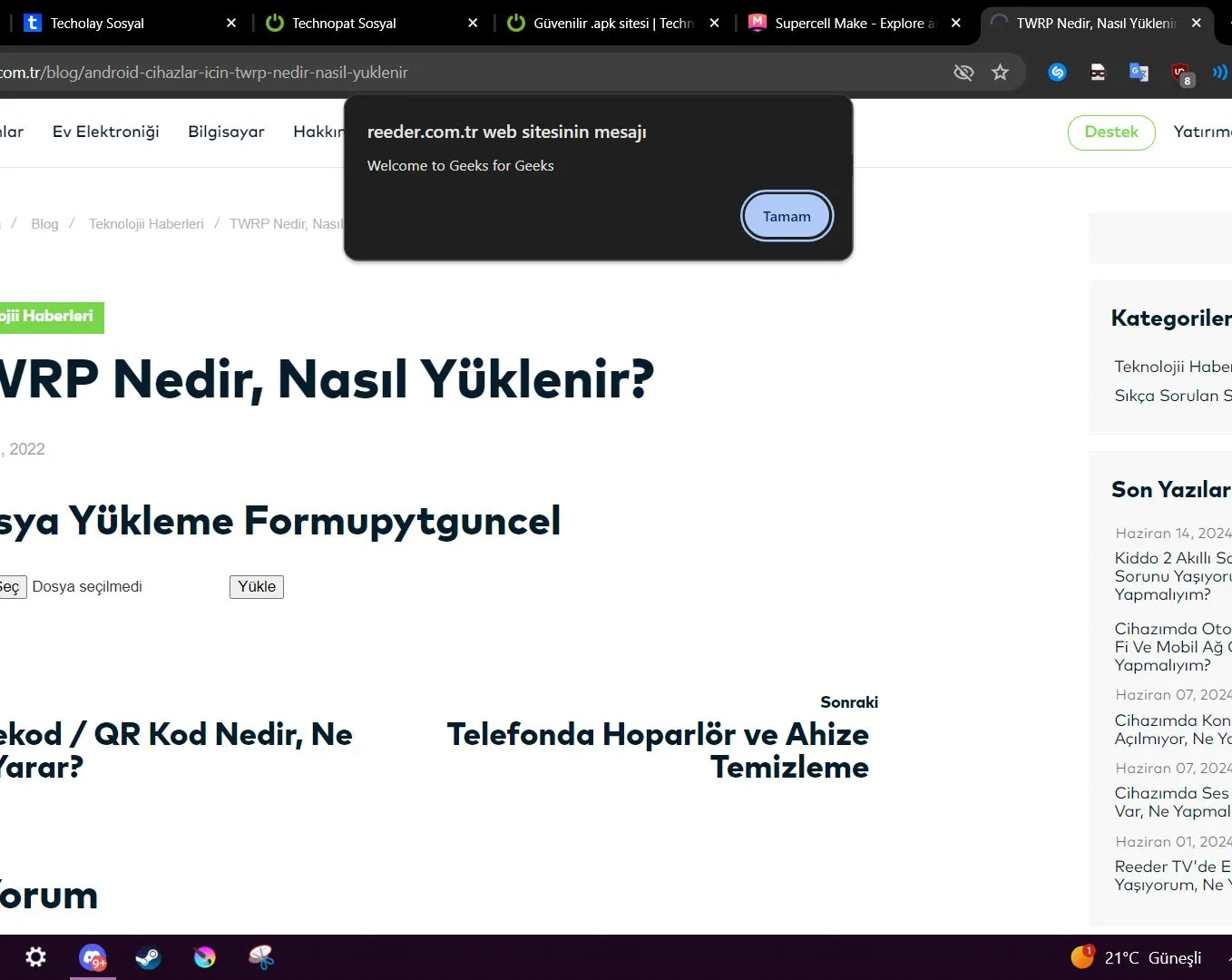The height and width of the screenshot is (980, 1232).
Task: Open the uBlock Origin extension with badge 8
Action: [1181, 73]
